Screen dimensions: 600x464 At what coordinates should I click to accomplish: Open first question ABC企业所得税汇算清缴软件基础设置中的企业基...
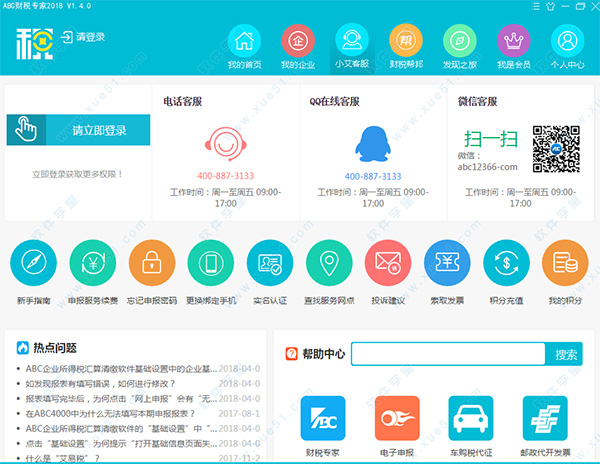(x=121, y=369)
